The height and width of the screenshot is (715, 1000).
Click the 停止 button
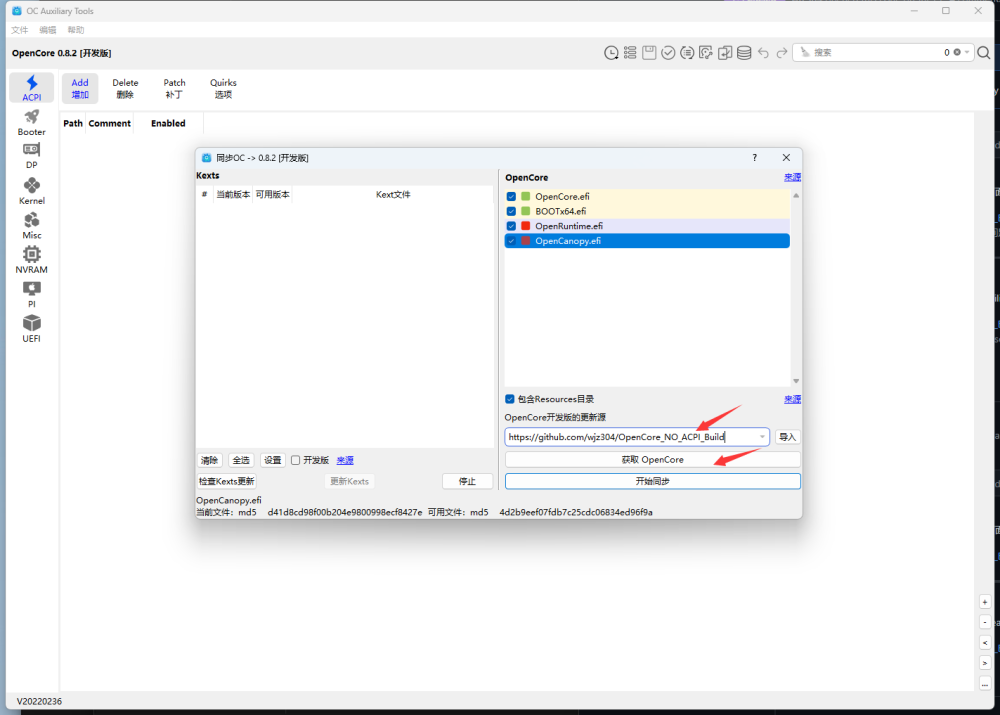point(467,481)
